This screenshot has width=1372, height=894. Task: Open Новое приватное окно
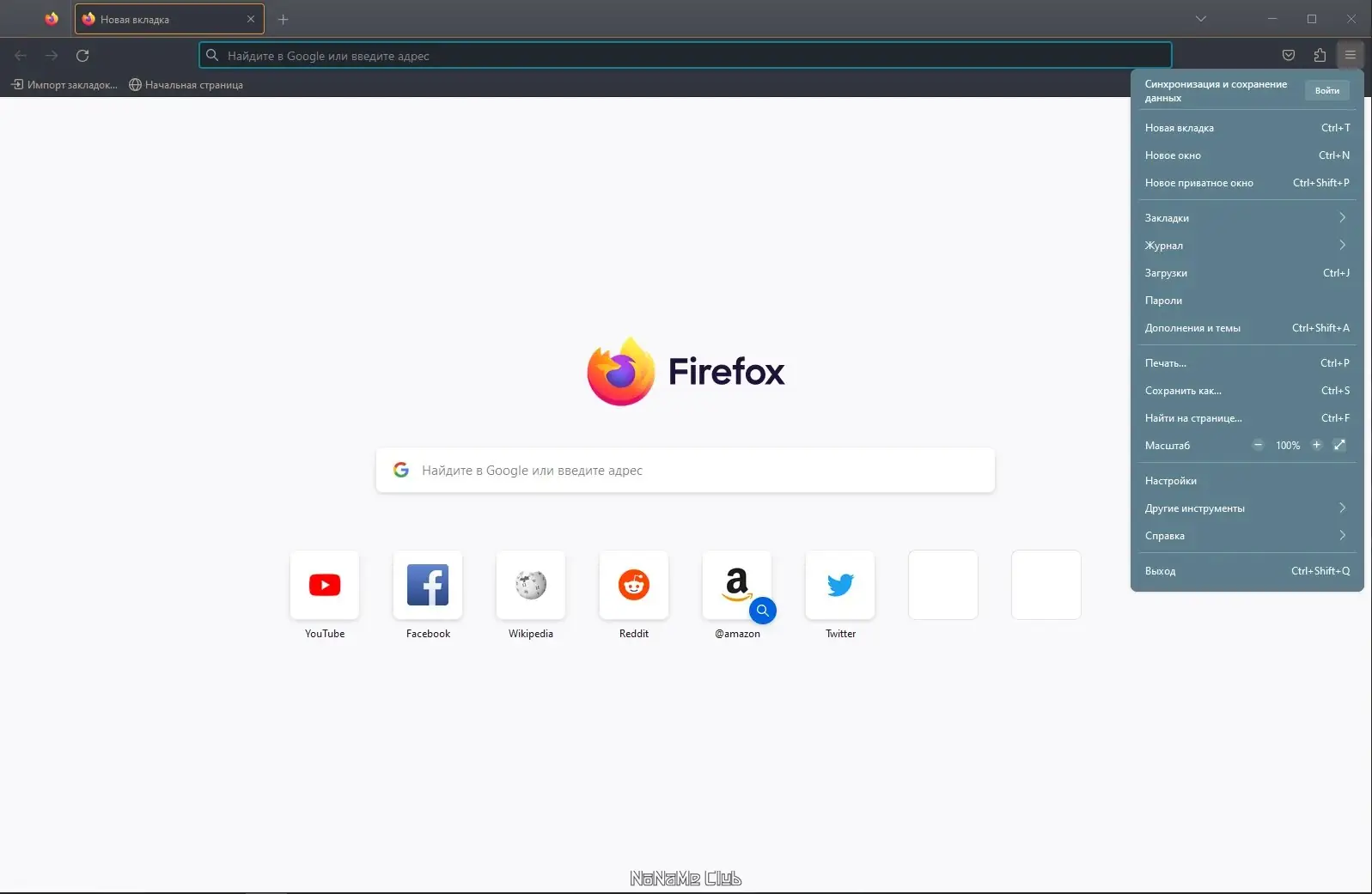pyautogui.click(x=1247, y=183)
